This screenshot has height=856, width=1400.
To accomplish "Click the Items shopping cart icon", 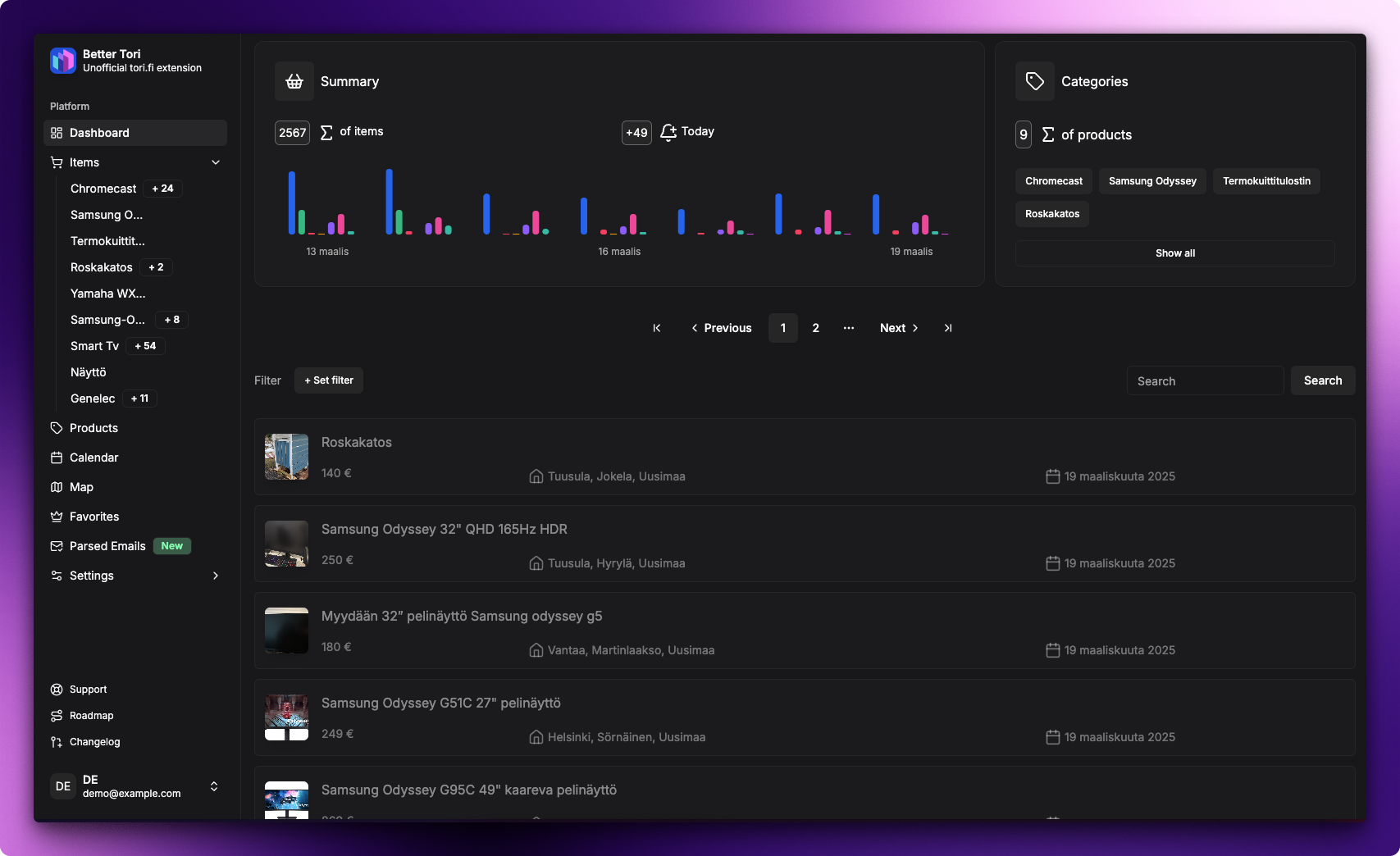I will click(x=57, y=162).
